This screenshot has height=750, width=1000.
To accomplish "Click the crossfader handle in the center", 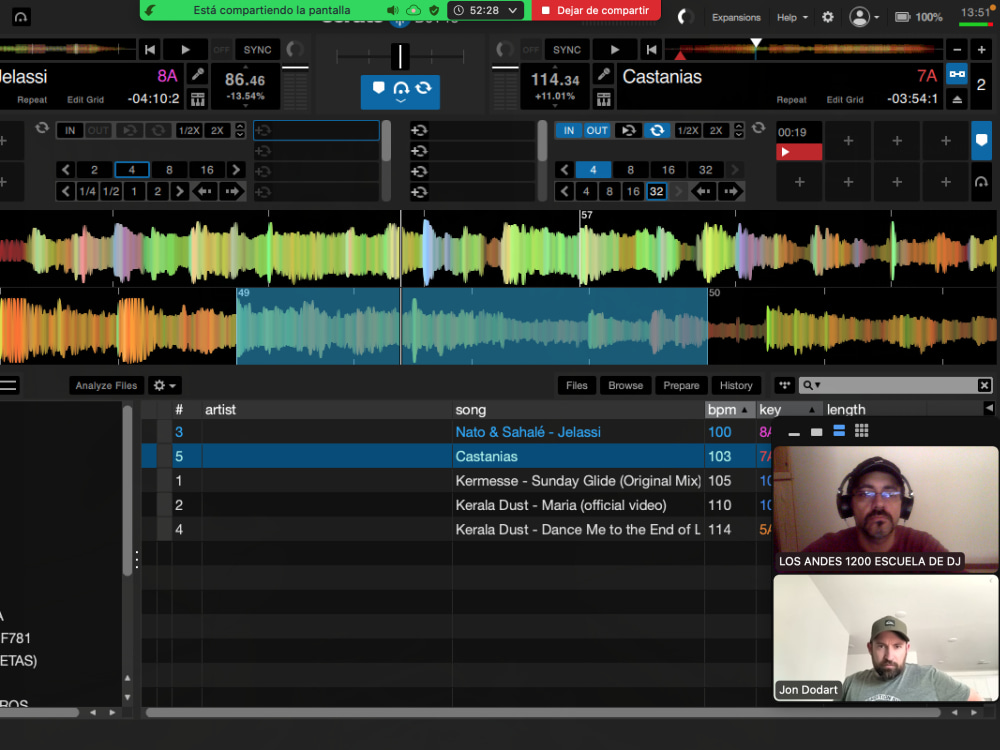I will (400, 57).
